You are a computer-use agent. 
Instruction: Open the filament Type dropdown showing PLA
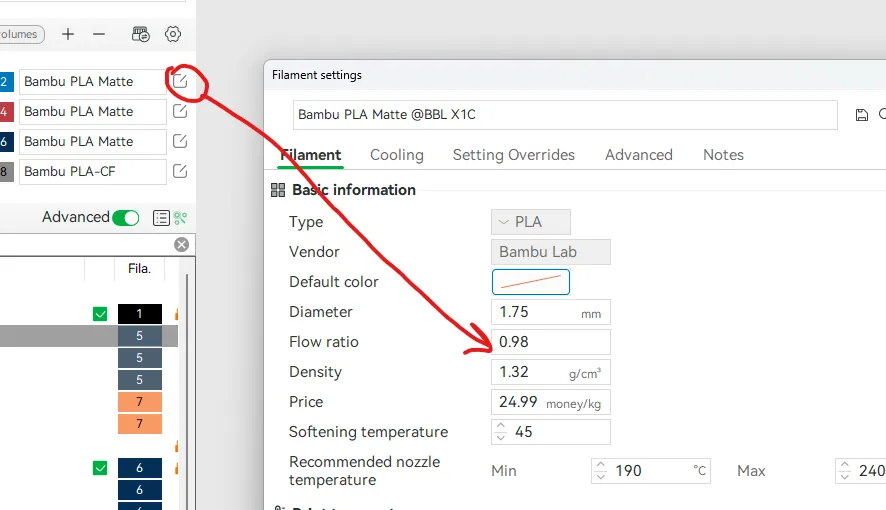point(531,222)
